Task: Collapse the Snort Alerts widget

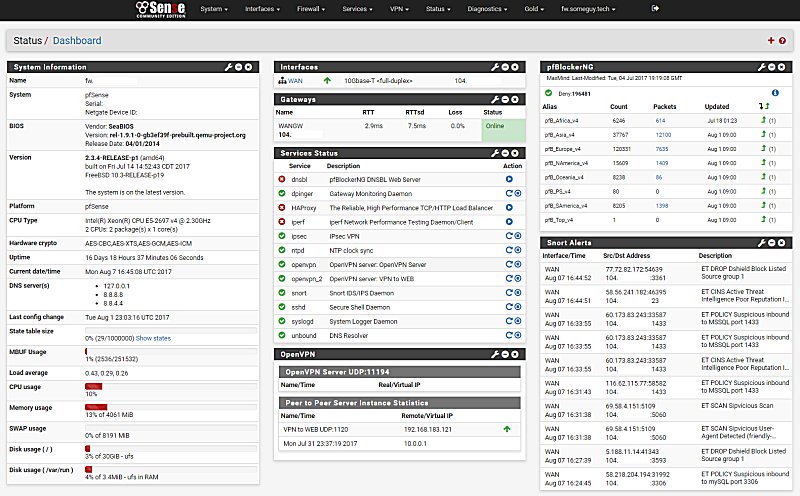Action: (773, 243)
